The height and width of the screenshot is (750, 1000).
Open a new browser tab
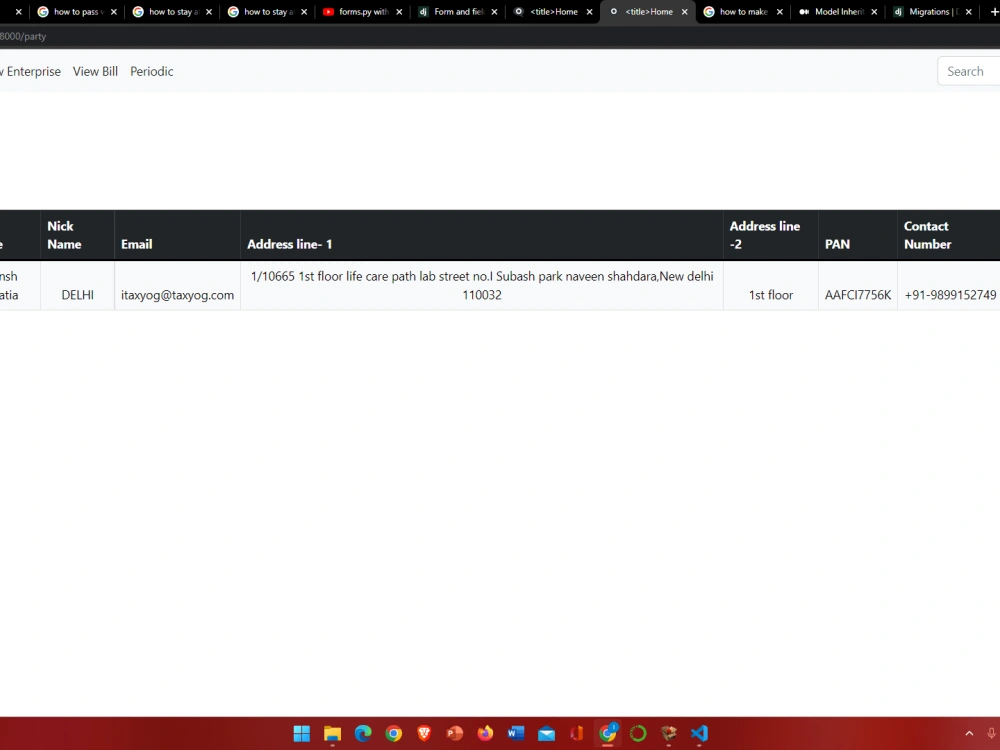click(x=993, y=12)
